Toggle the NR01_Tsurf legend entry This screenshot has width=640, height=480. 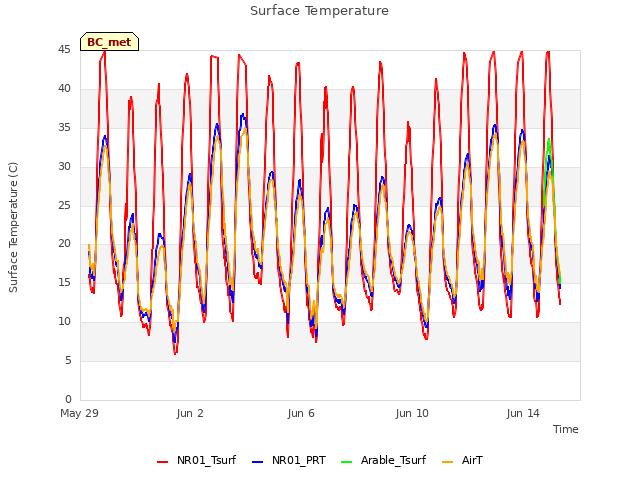click(197, 460)
